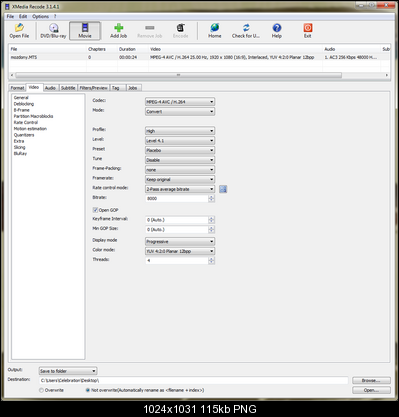Open the Output Save to folder dropdown
Image resolution: width=399 pixels, height=417 pixels.
(x=68, y=371)
